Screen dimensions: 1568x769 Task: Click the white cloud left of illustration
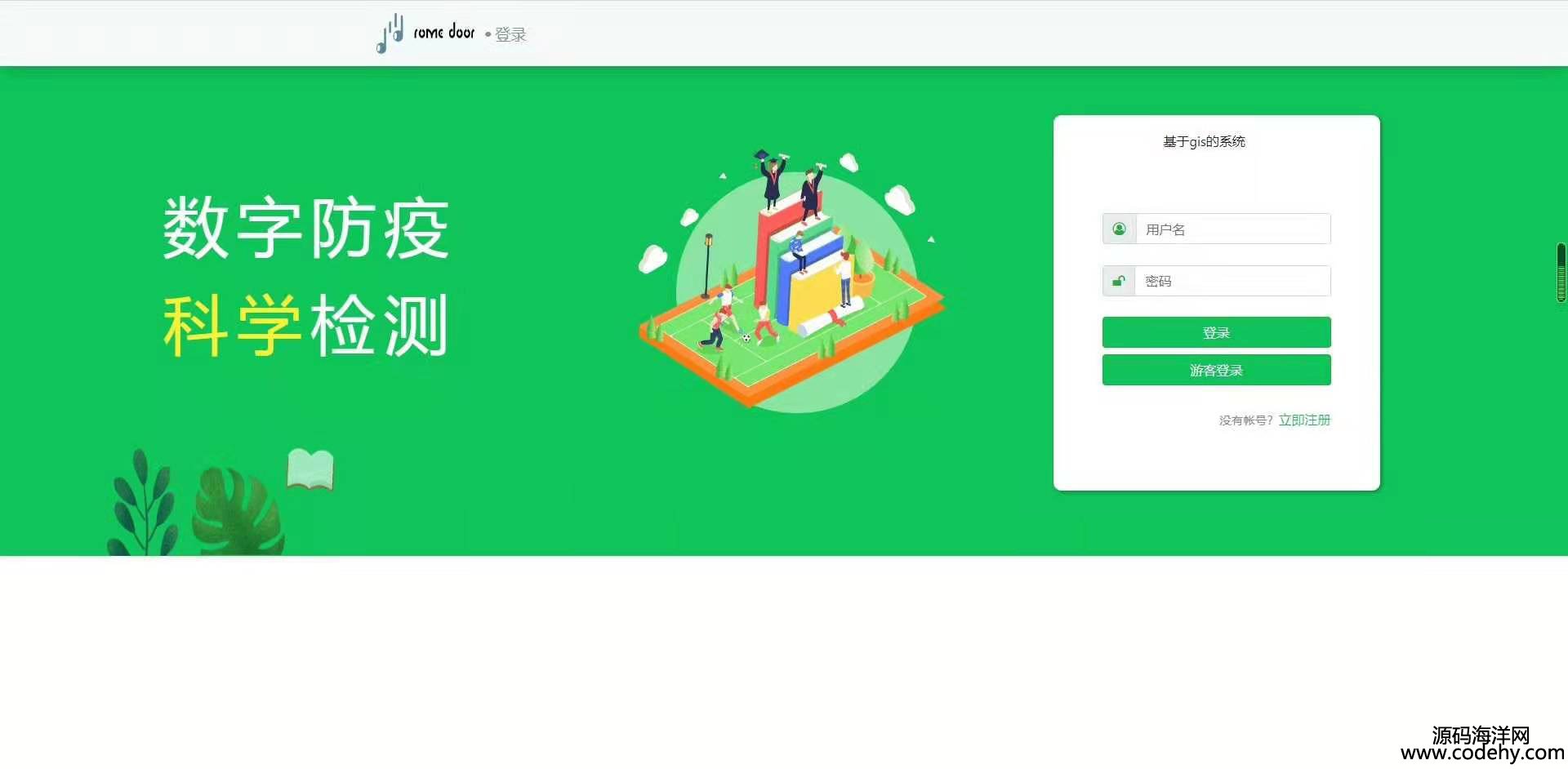click(x=652, y=259)
